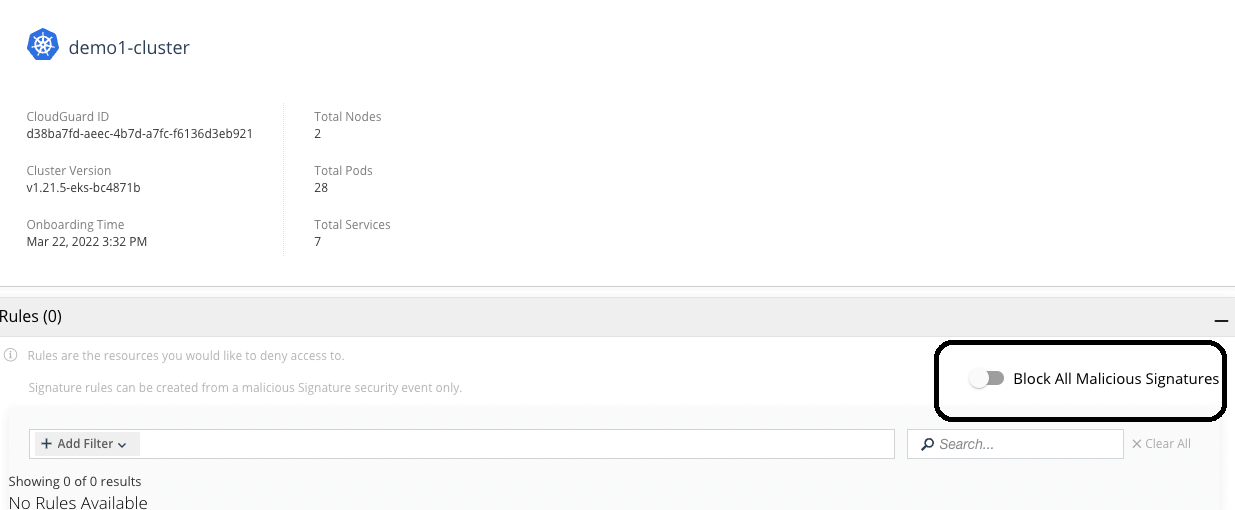Click the Cluster Version value v1.21.5-eks-bc4871b
Screen dimensions: 1235x510
pos(83,187)
